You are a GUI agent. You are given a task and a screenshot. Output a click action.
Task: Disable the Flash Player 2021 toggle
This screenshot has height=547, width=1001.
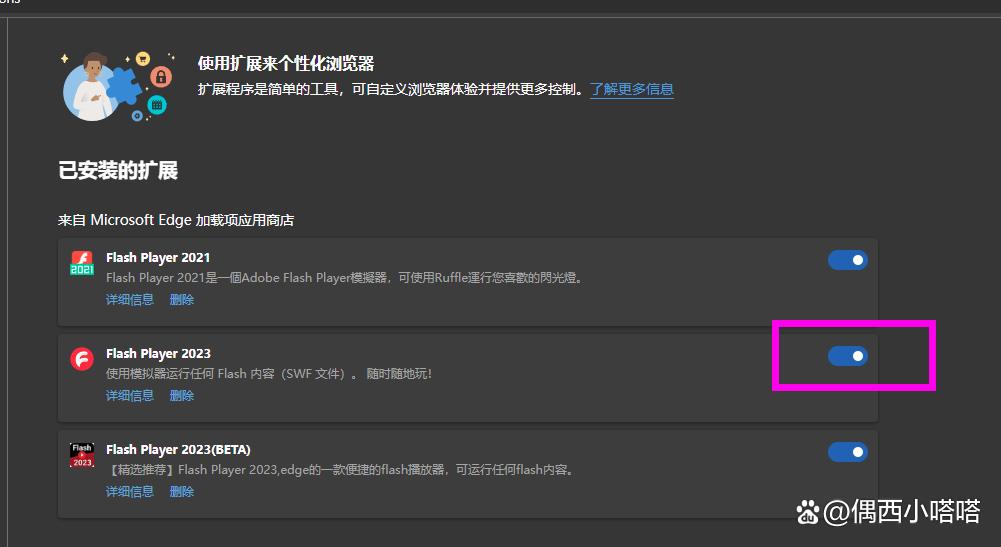848,260
